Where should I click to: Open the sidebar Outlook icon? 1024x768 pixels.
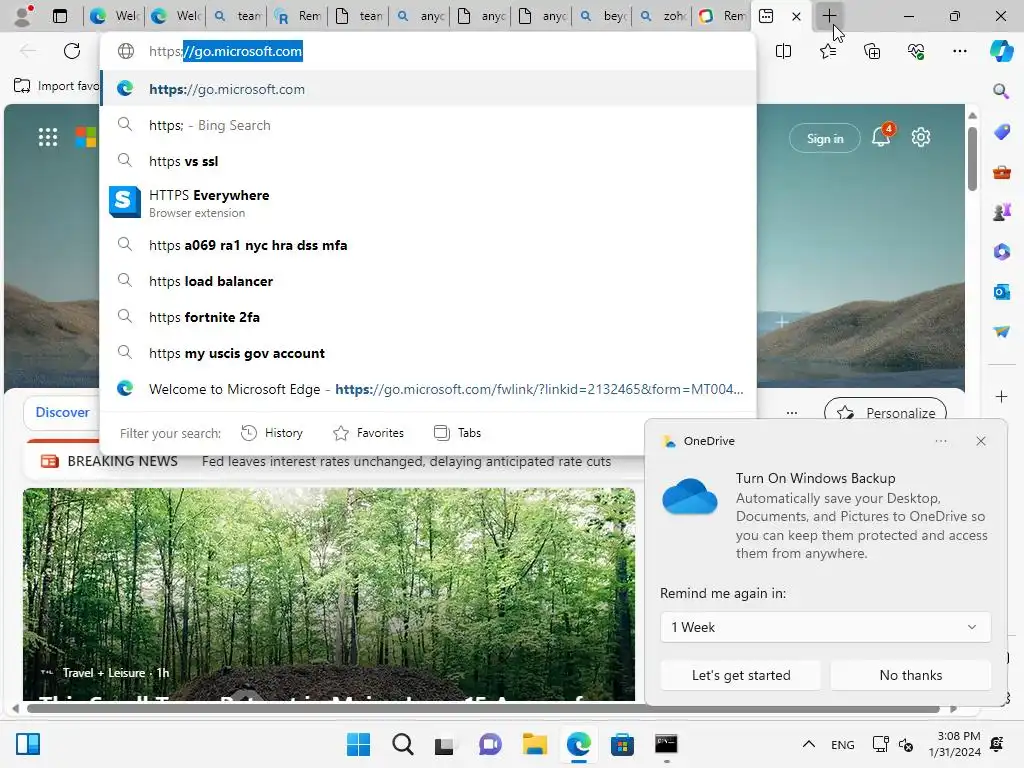1001,292
